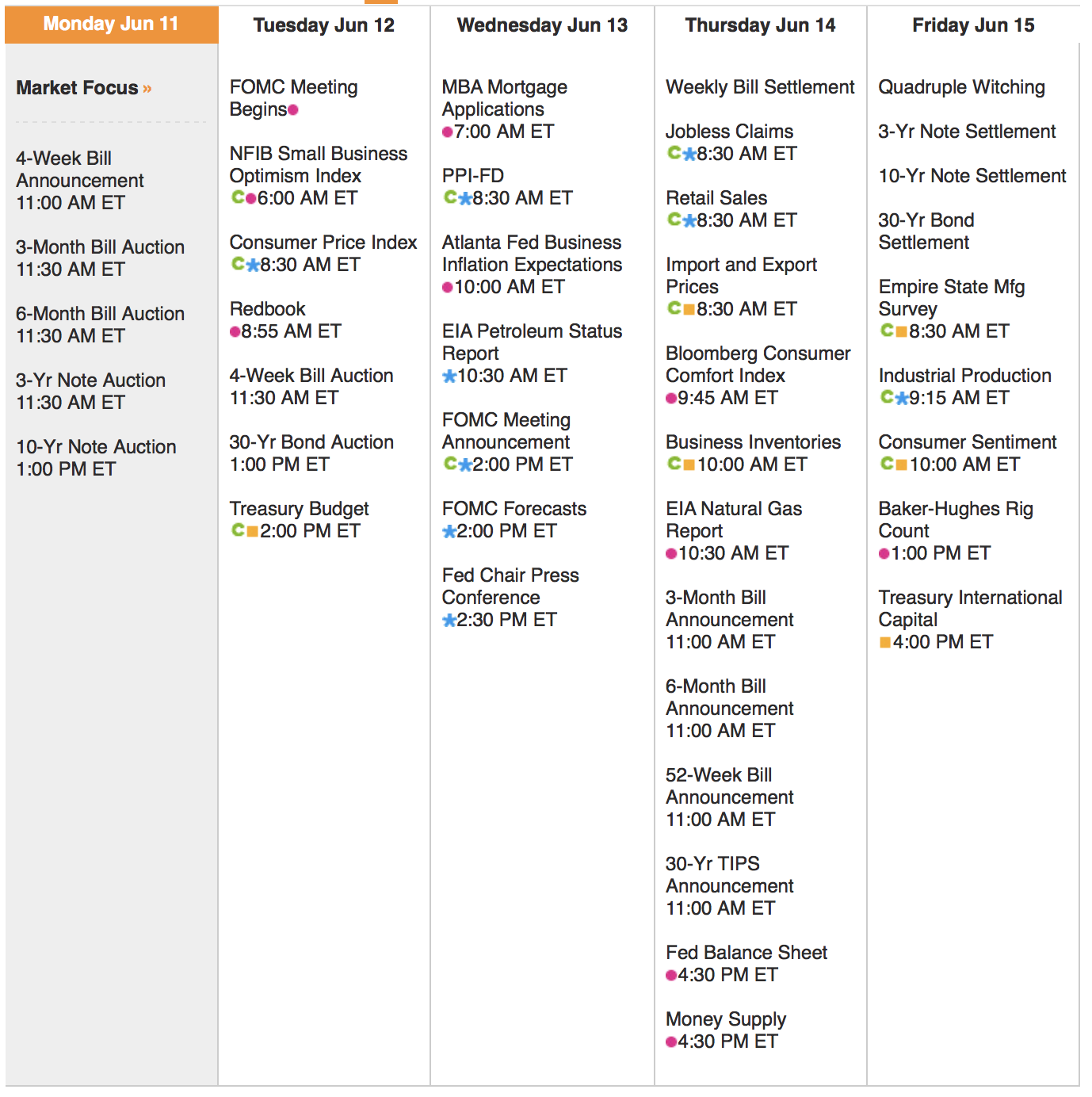Click the orange square under Treasury International Capital

885,642
